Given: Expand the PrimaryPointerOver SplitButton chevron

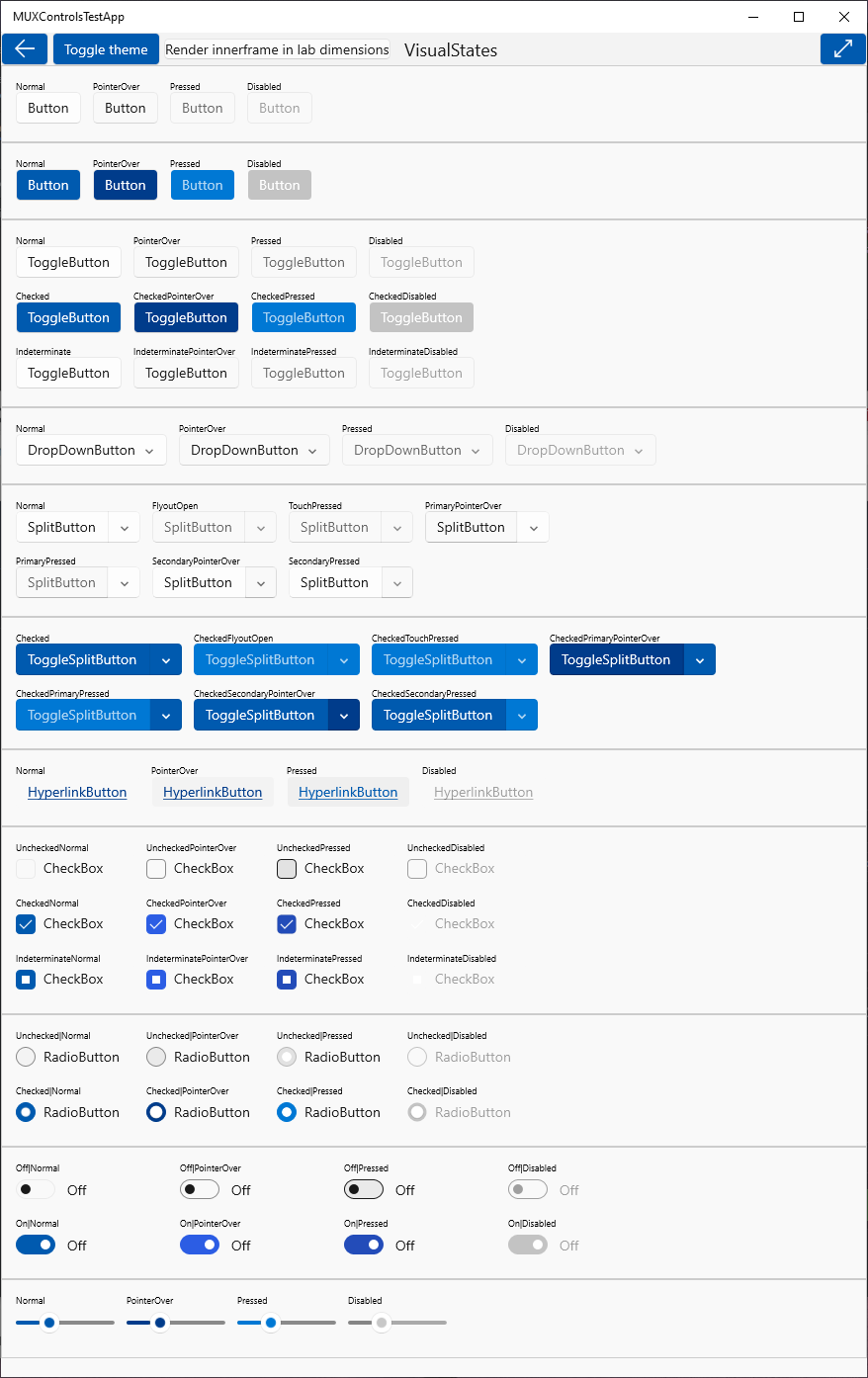Looking at the screenshot, I should [x=533, y=527].
